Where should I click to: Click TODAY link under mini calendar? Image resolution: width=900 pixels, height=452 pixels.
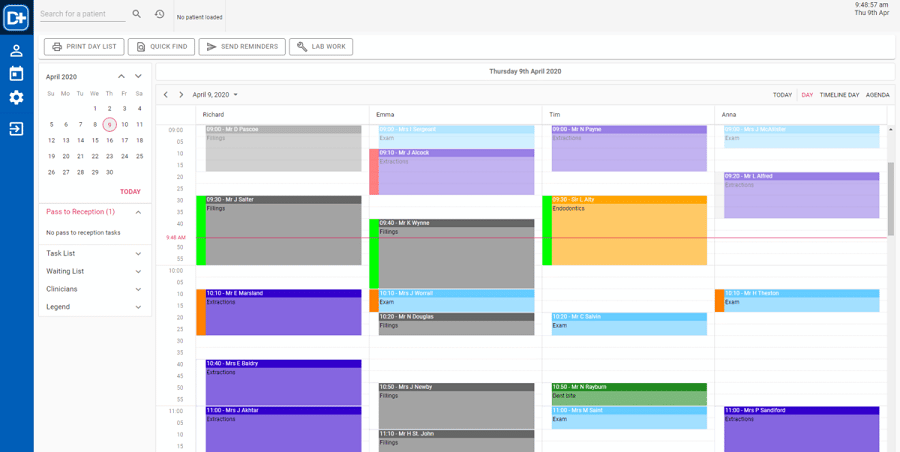pos(130,192)
